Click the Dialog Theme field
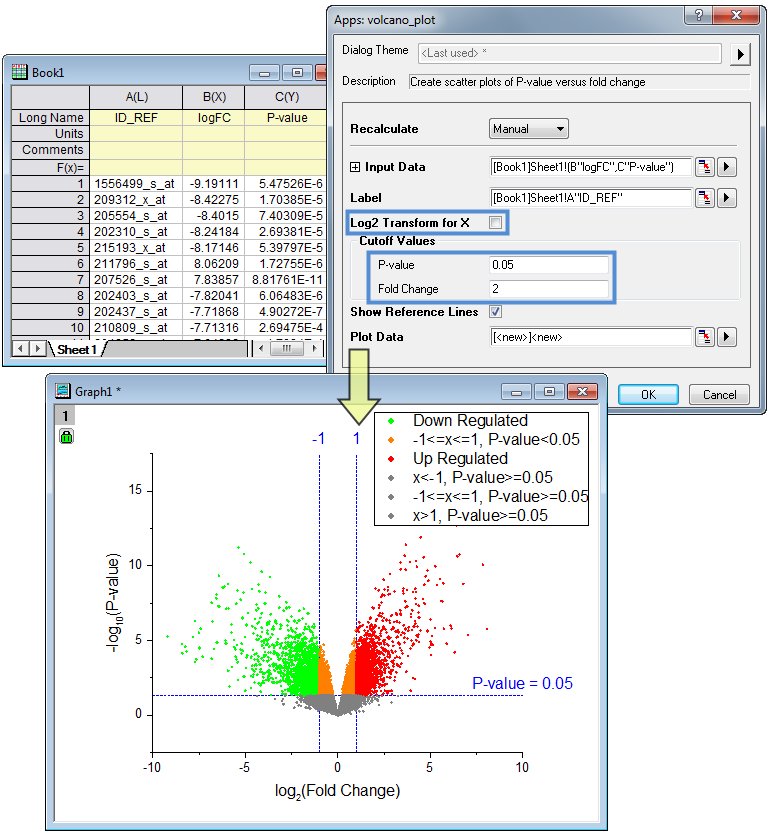 570,54
